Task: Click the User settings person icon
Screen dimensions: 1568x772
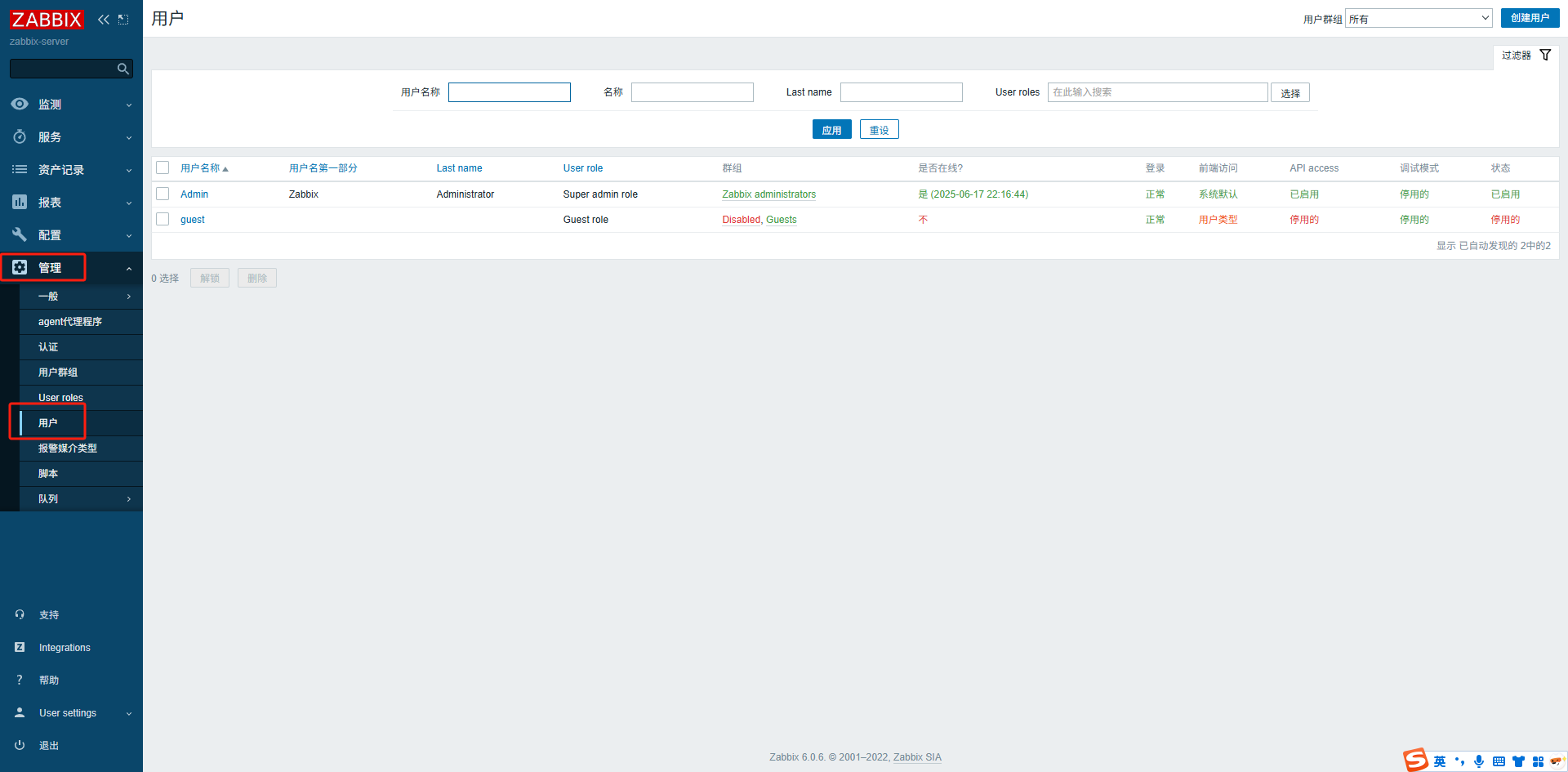Action: point(20,712)
